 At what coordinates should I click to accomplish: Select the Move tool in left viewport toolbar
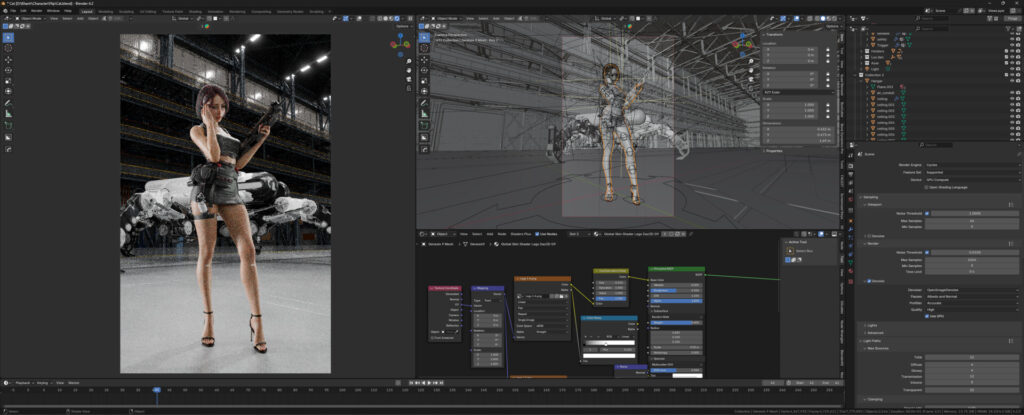(8, 59)
